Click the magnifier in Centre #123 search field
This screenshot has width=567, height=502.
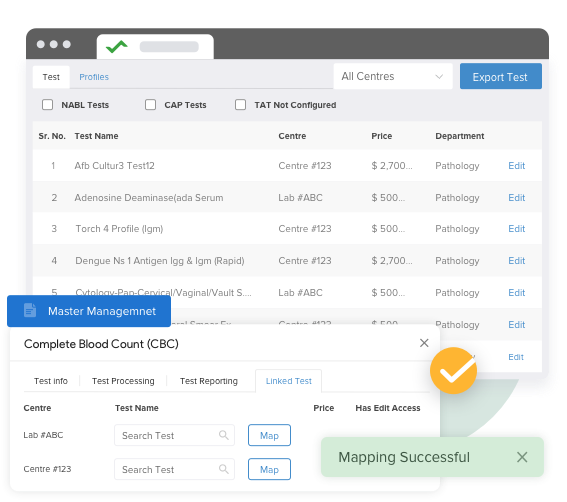(x=224, y=469)
